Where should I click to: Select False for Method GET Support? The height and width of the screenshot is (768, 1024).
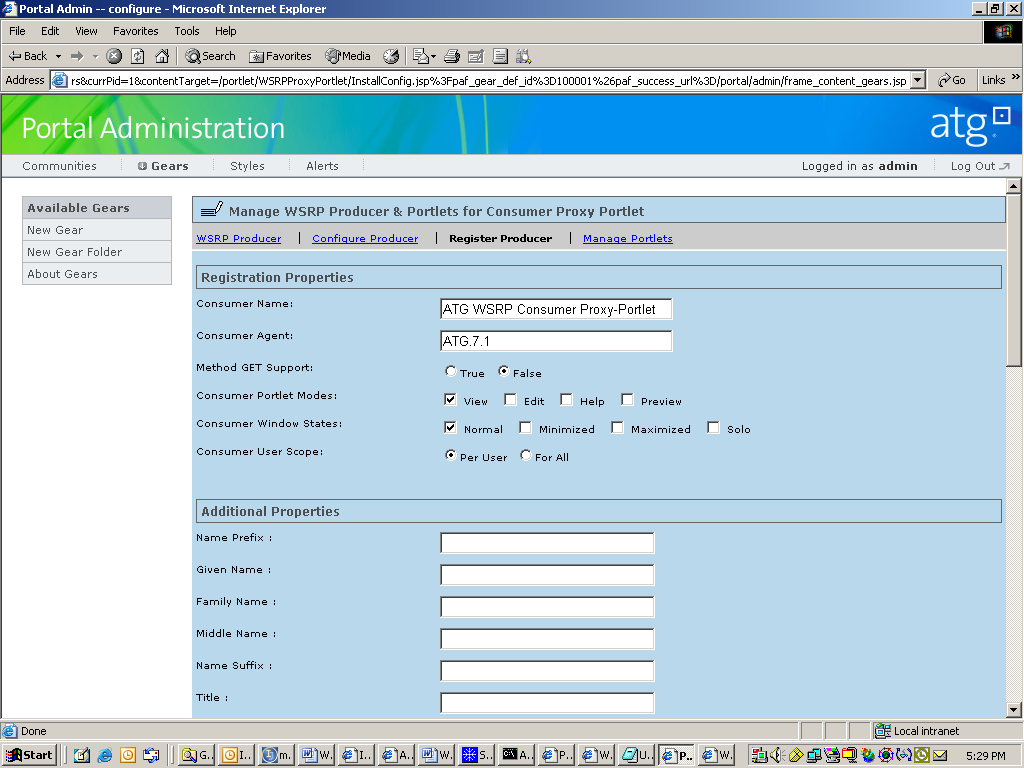coord(504,371)
